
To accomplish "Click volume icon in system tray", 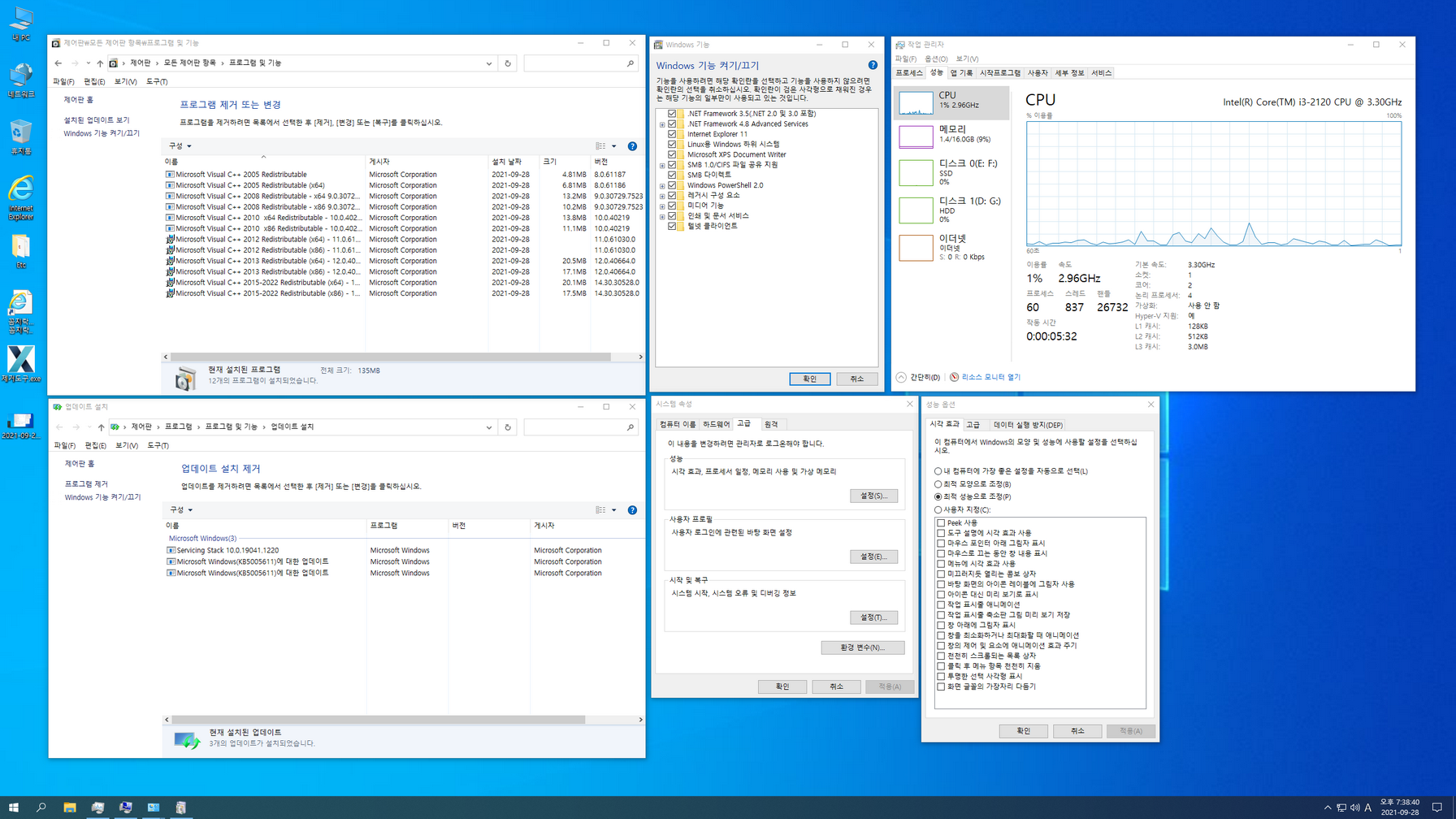I will click(1354, 808).
